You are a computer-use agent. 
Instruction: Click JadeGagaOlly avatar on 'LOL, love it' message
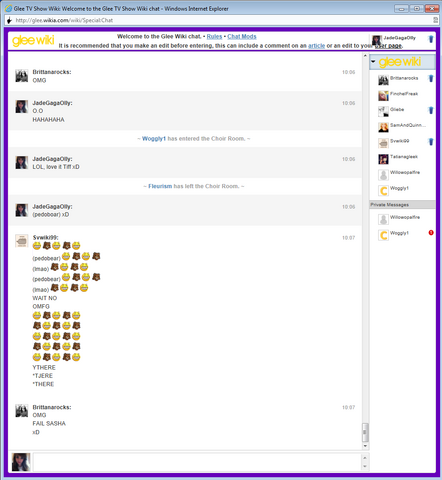point(22,162)
